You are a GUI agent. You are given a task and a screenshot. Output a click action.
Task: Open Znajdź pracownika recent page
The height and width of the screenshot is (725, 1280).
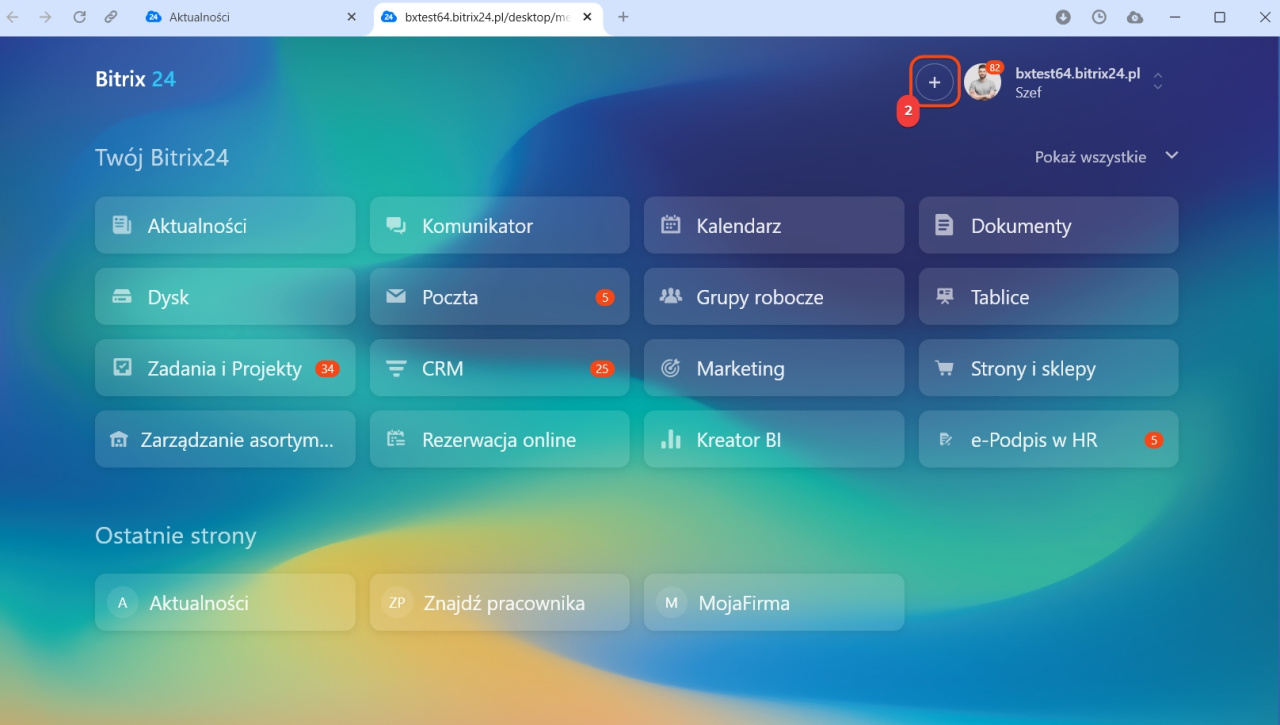(500, 602)
